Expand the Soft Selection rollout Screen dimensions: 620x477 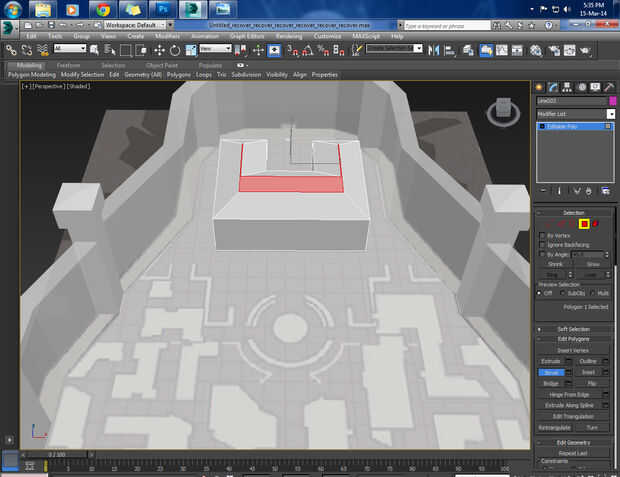coord(574,329)
